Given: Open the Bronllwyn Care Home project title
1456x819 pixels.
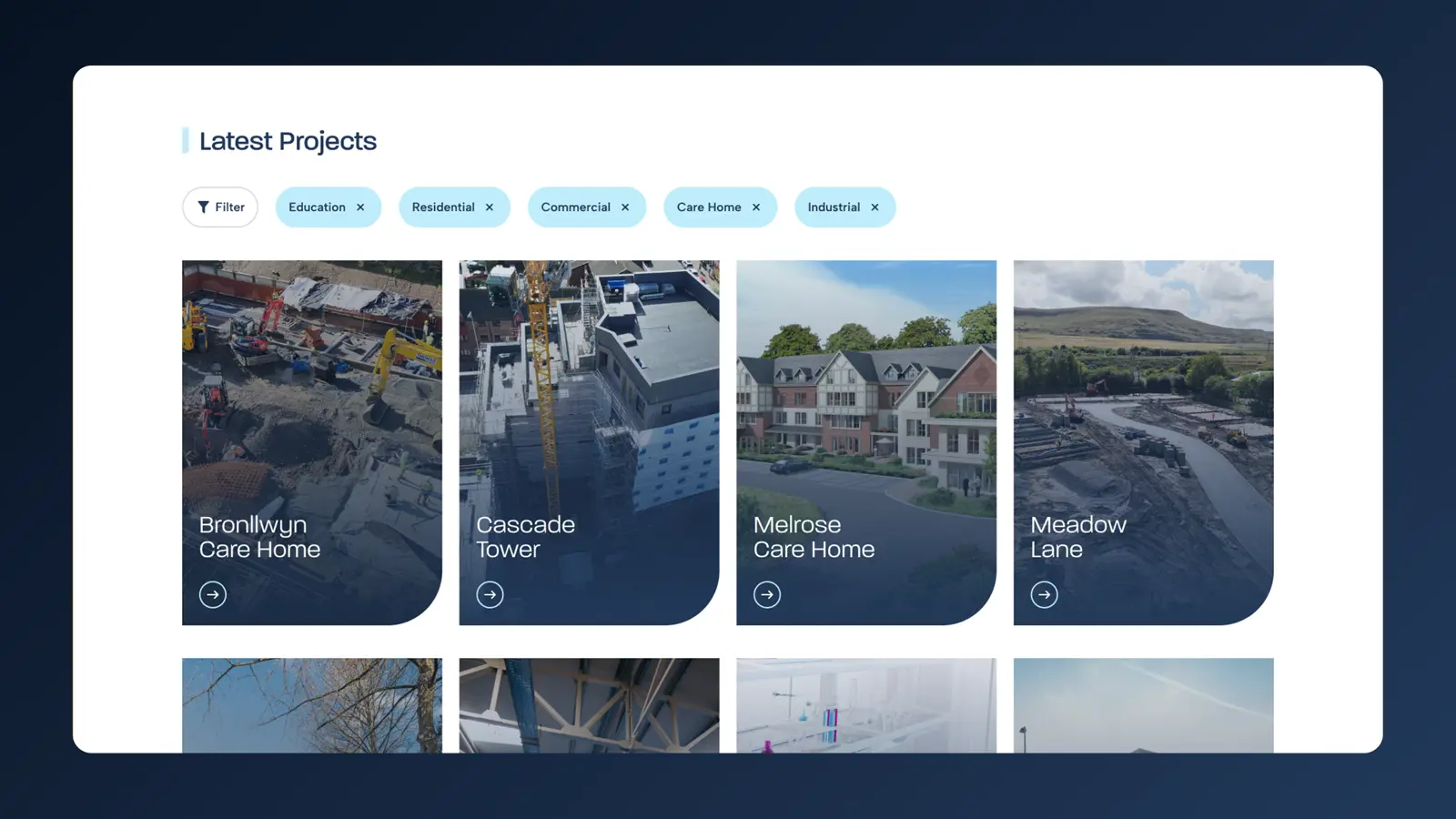Looking at the screenshot, I should click(259, 537).
